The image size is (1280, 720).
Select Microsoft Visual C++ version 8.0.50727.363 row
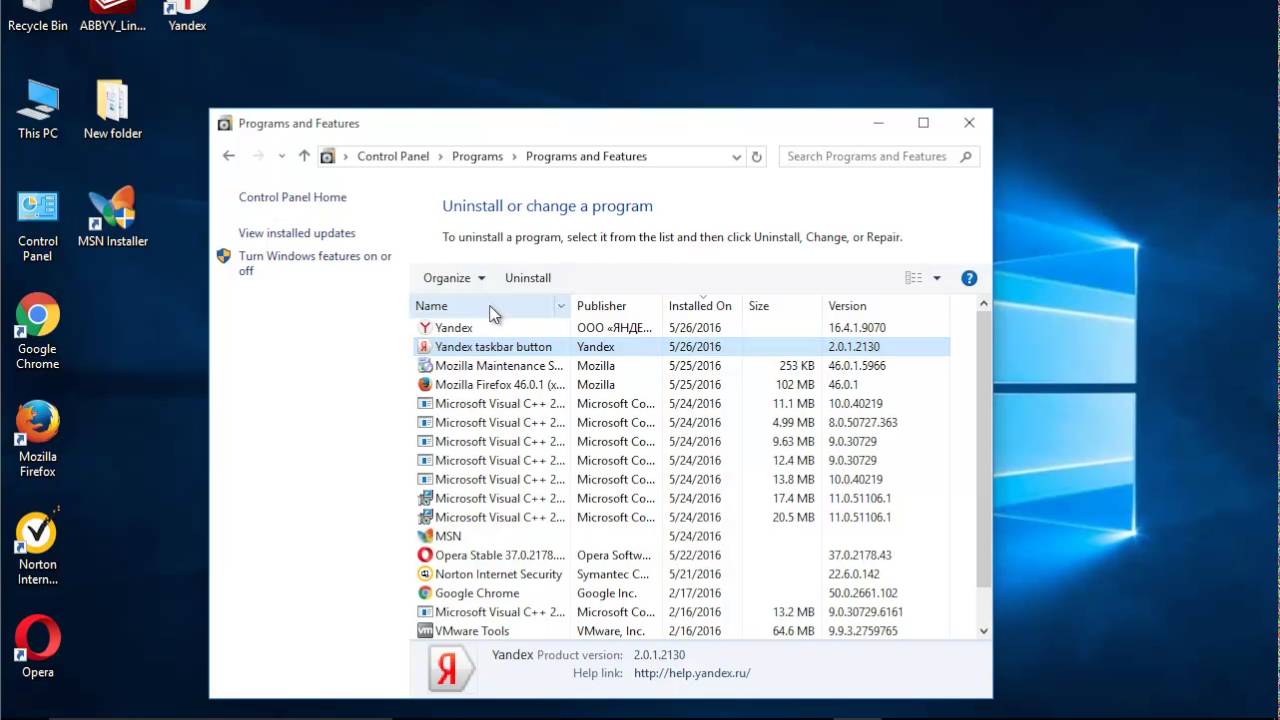[x=681, y=423]
